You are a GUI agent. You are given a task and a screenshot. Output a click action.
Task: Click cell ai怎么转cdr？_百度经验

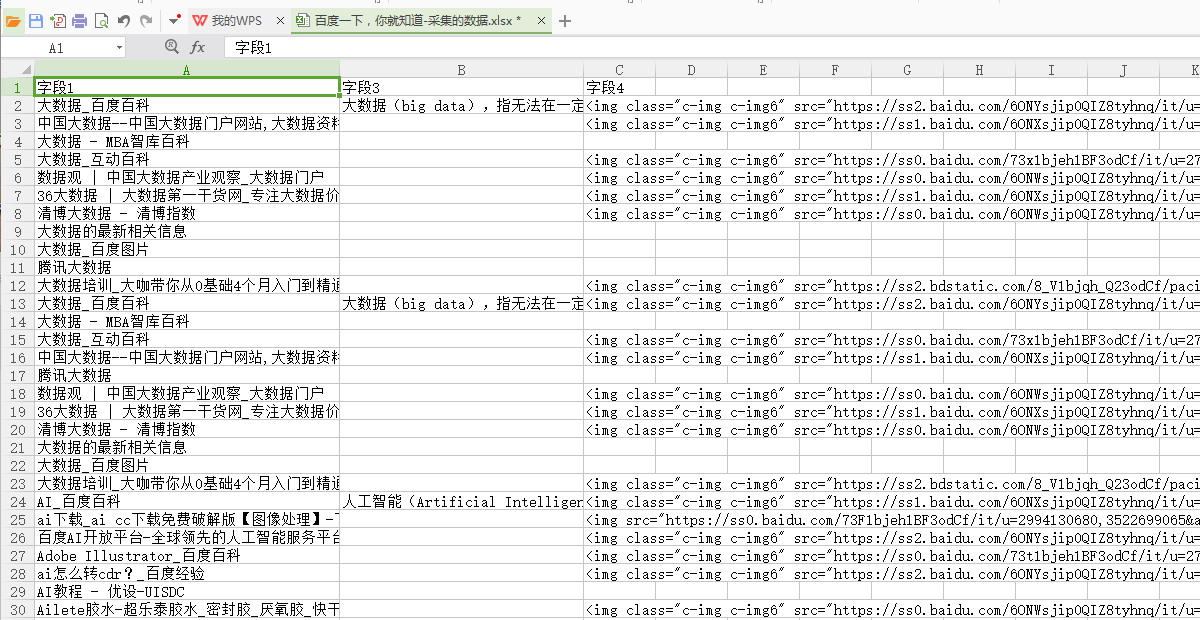click(x=187, y=573)
